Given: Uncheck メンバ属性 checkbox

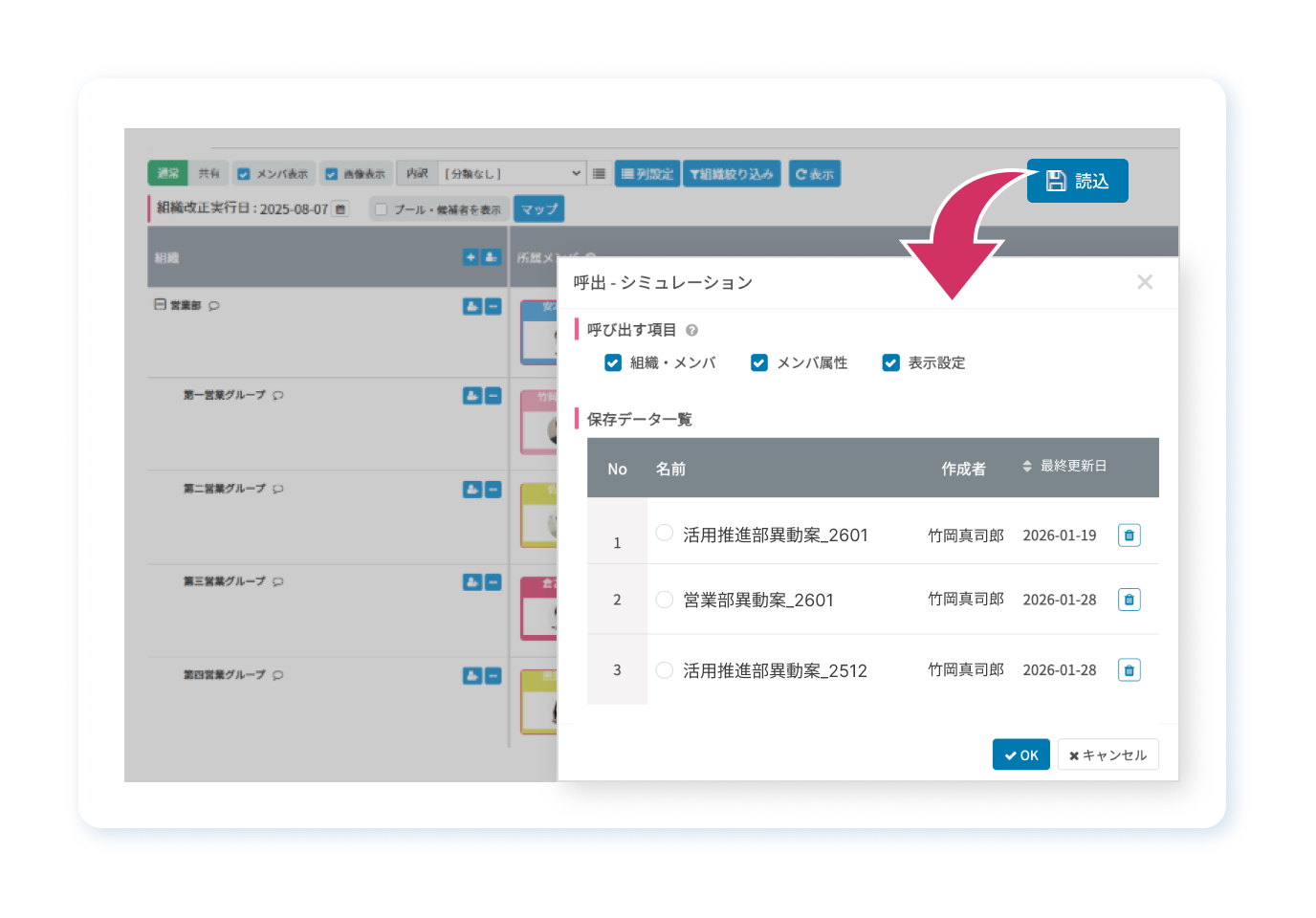Looking at the screenshot, I should (759, 362).
